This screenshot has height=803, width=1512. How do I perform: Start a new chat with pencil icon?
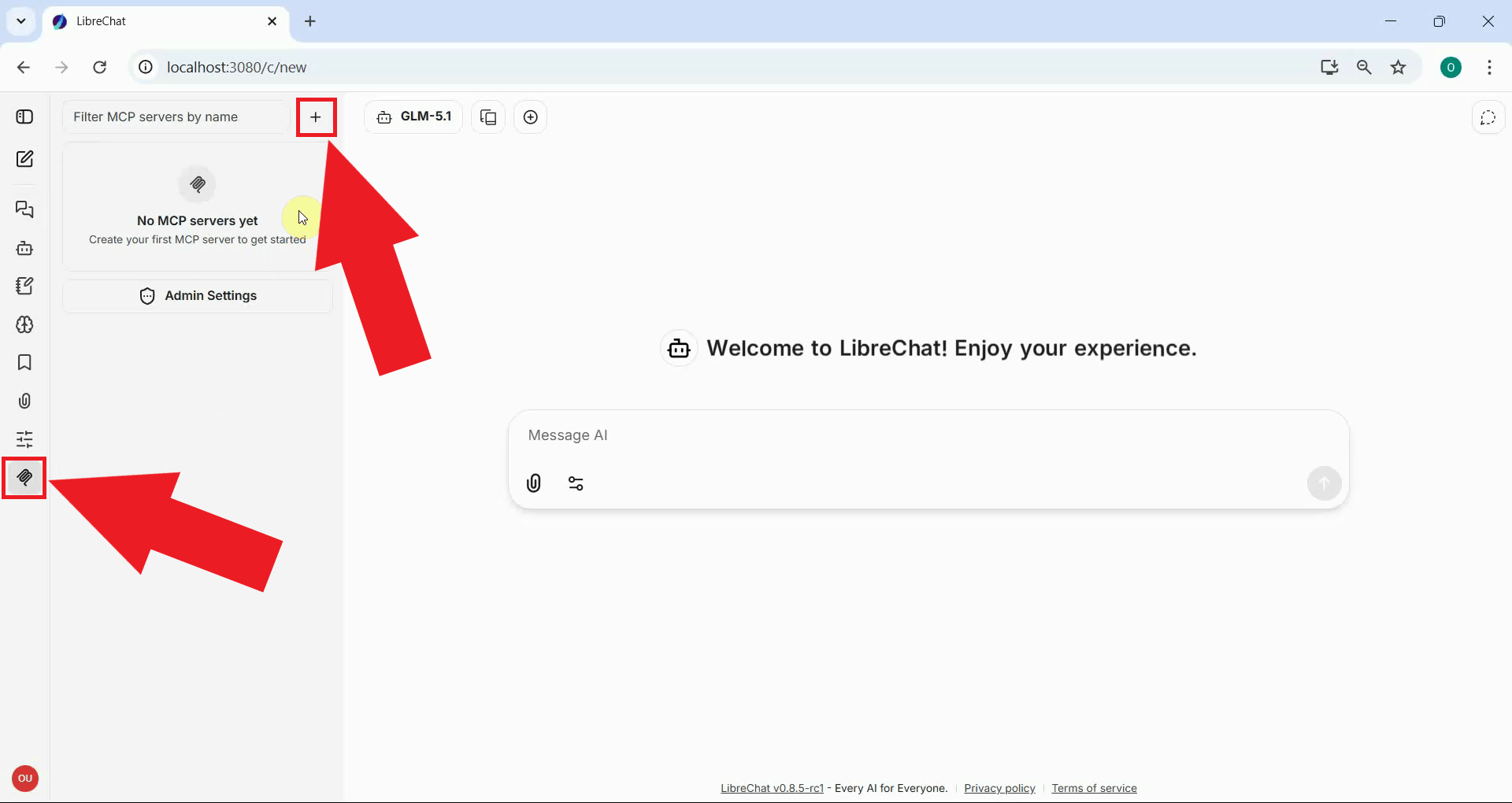pyautogui.click(x=24, y=159)
